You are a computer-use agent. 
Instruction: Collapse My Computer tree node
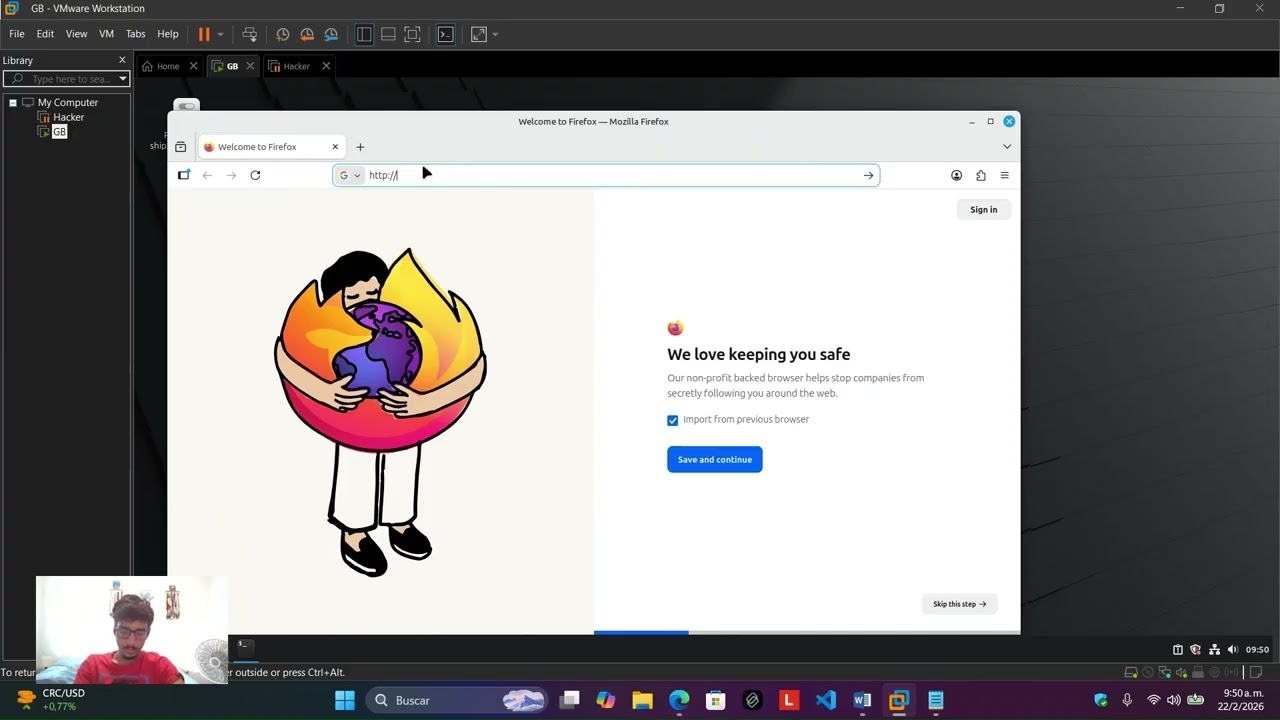pyautogui.click(x=13, y=103)
